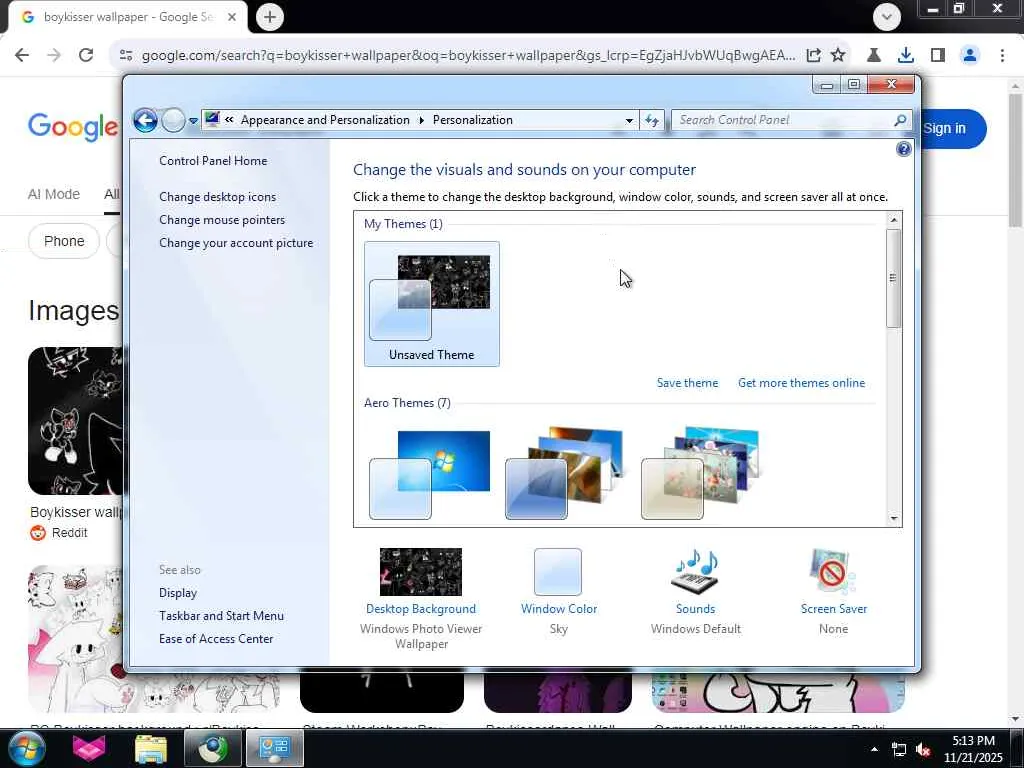This screenshot has width=1024, height=768.
Task: Expand the breadcrumb chevron before Appearance
Action: click(229, 120)
